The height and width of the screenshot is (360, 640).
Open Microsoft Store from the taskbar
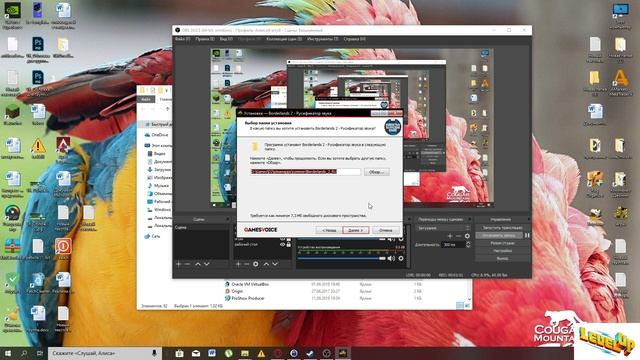pos(179,353)
